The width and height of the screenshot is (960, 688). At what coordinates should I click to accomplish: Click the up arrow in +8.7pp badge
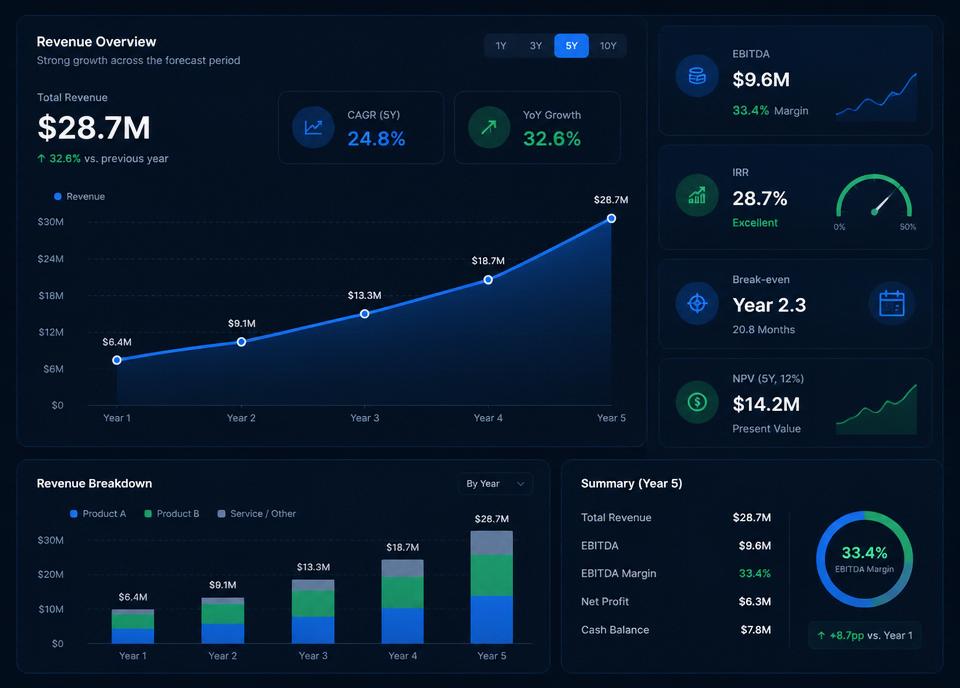[821, 635]
